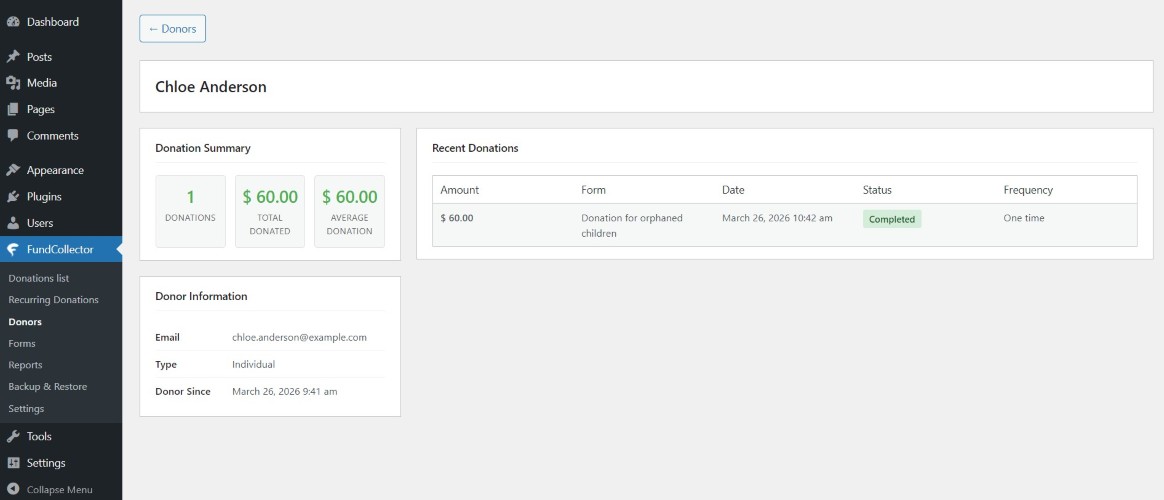Select Donors submenu item
This screenshot has height=500, width=1164.
point(25,322)
